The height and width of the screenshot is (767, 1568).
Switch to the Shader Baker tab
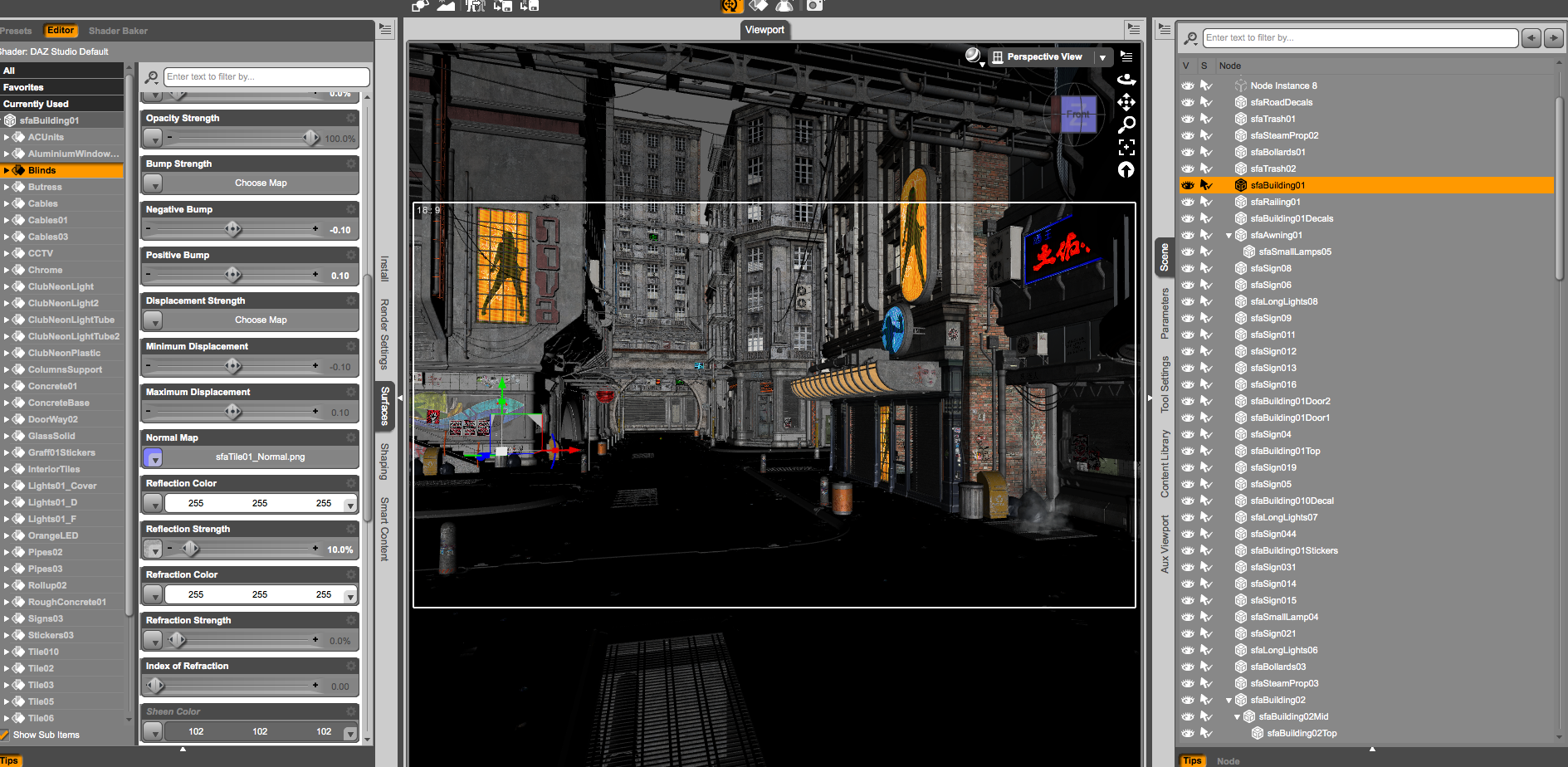pos(118,31)
